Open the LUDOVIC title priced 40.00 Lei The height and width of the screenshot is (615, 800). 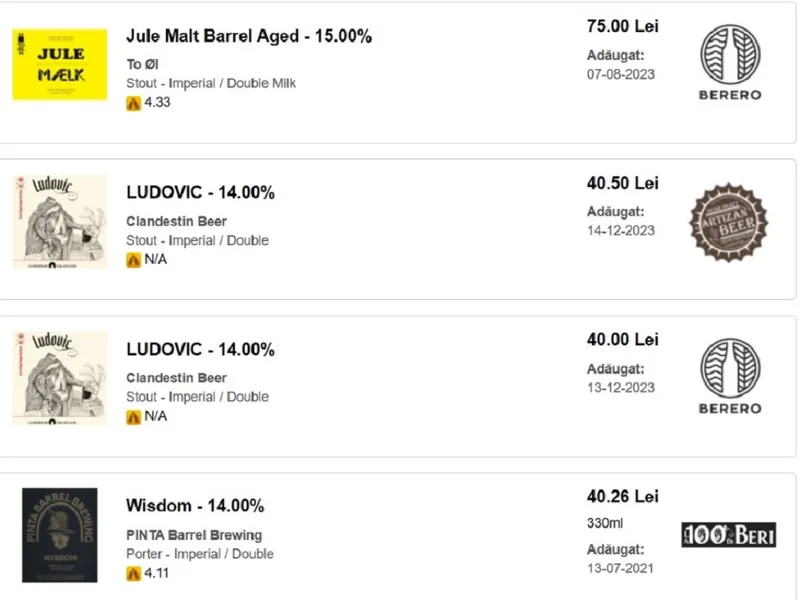pyautogui.click(x=201, y=349)
